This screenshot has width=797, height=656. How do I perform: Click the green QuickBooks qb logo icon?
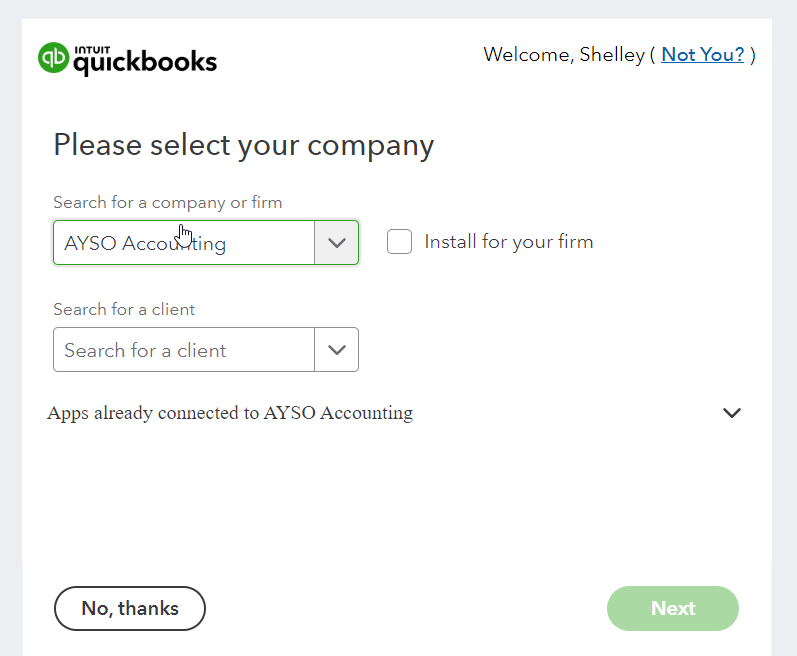(55, 57)
